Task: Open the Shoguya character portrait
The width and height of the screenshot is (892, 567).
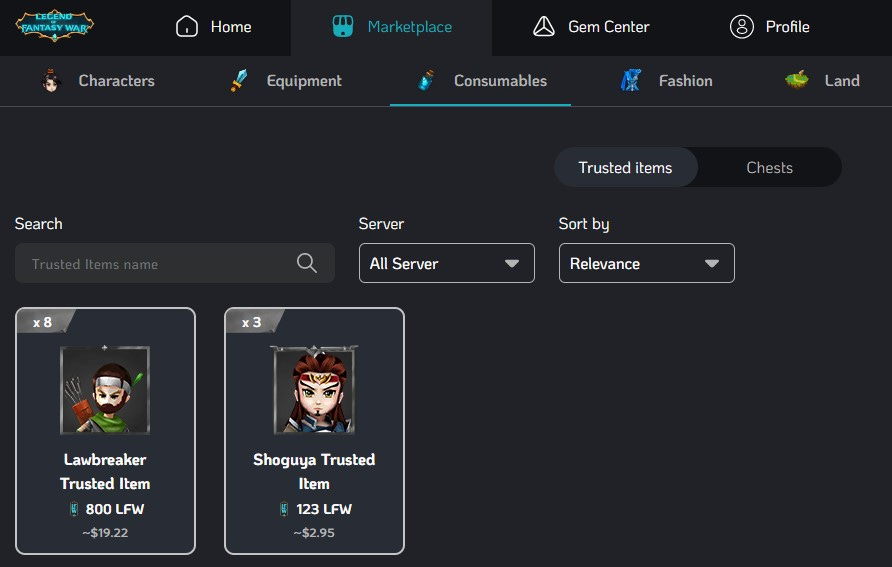Action: (314, 390)
